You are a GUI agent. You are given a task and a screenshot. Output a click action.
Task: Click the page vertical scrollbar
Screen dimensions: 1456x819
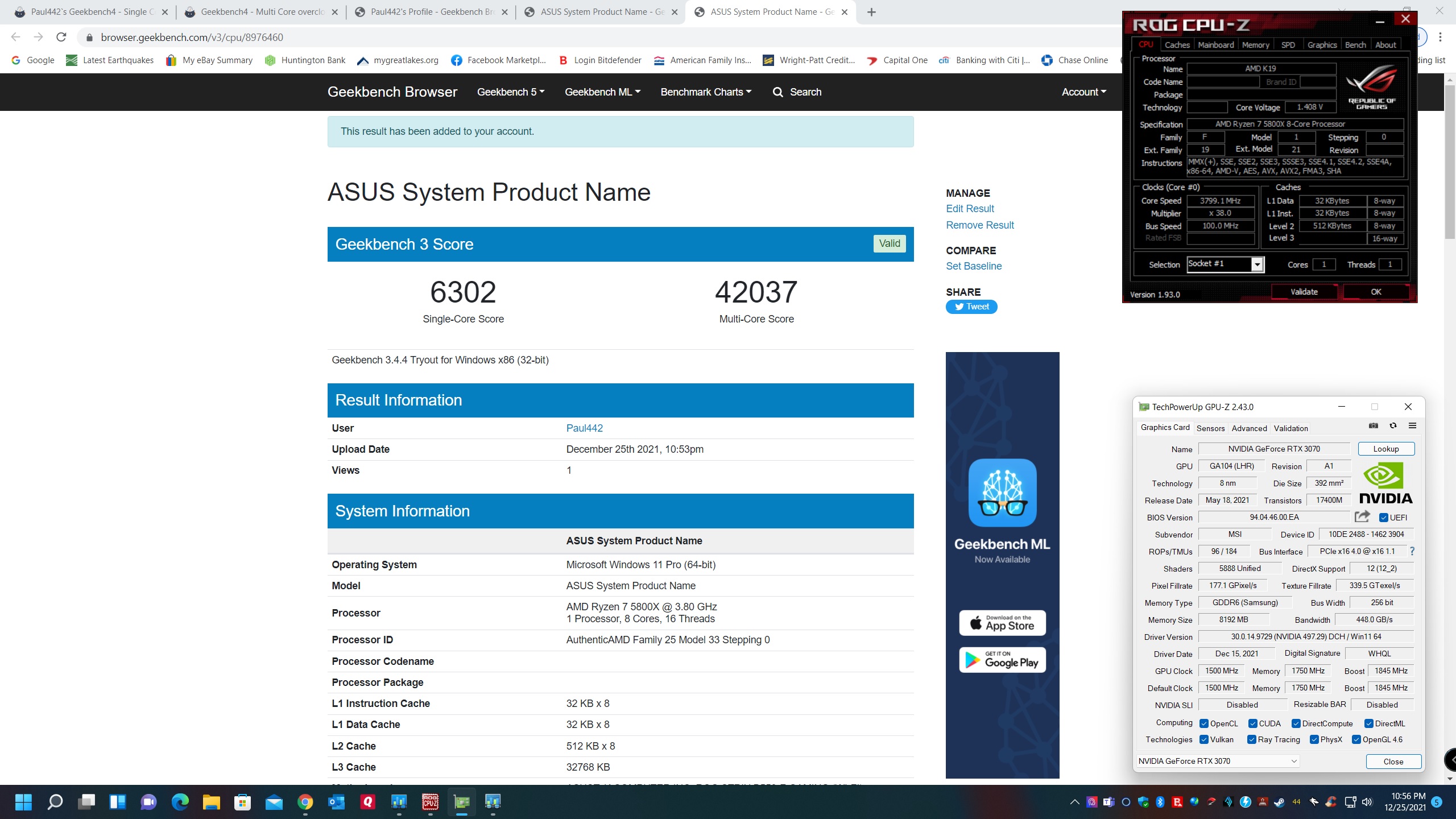click(x=1449, y=162)
